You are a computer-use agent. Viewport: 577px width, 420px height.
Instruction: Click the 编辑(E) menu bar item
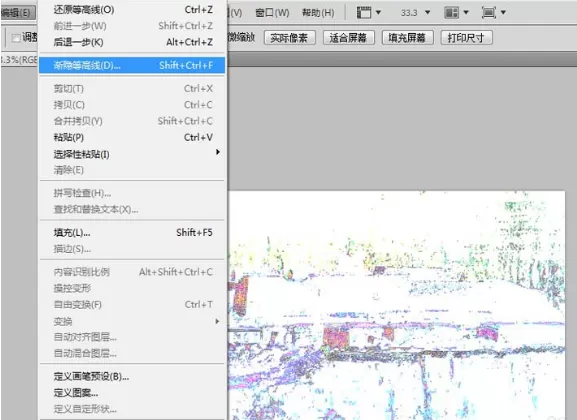(18, 13)
